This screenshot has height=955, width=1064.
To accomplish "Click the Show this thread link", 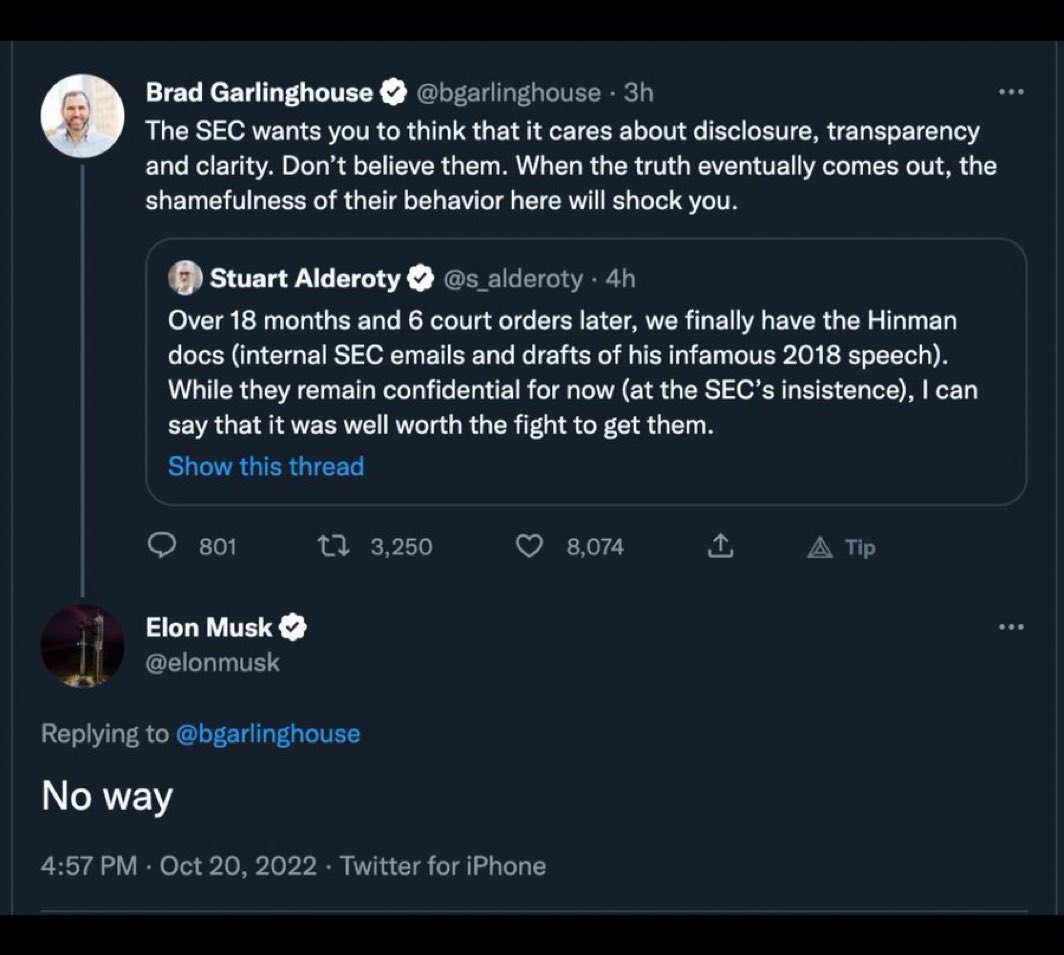I will point(266,466).
